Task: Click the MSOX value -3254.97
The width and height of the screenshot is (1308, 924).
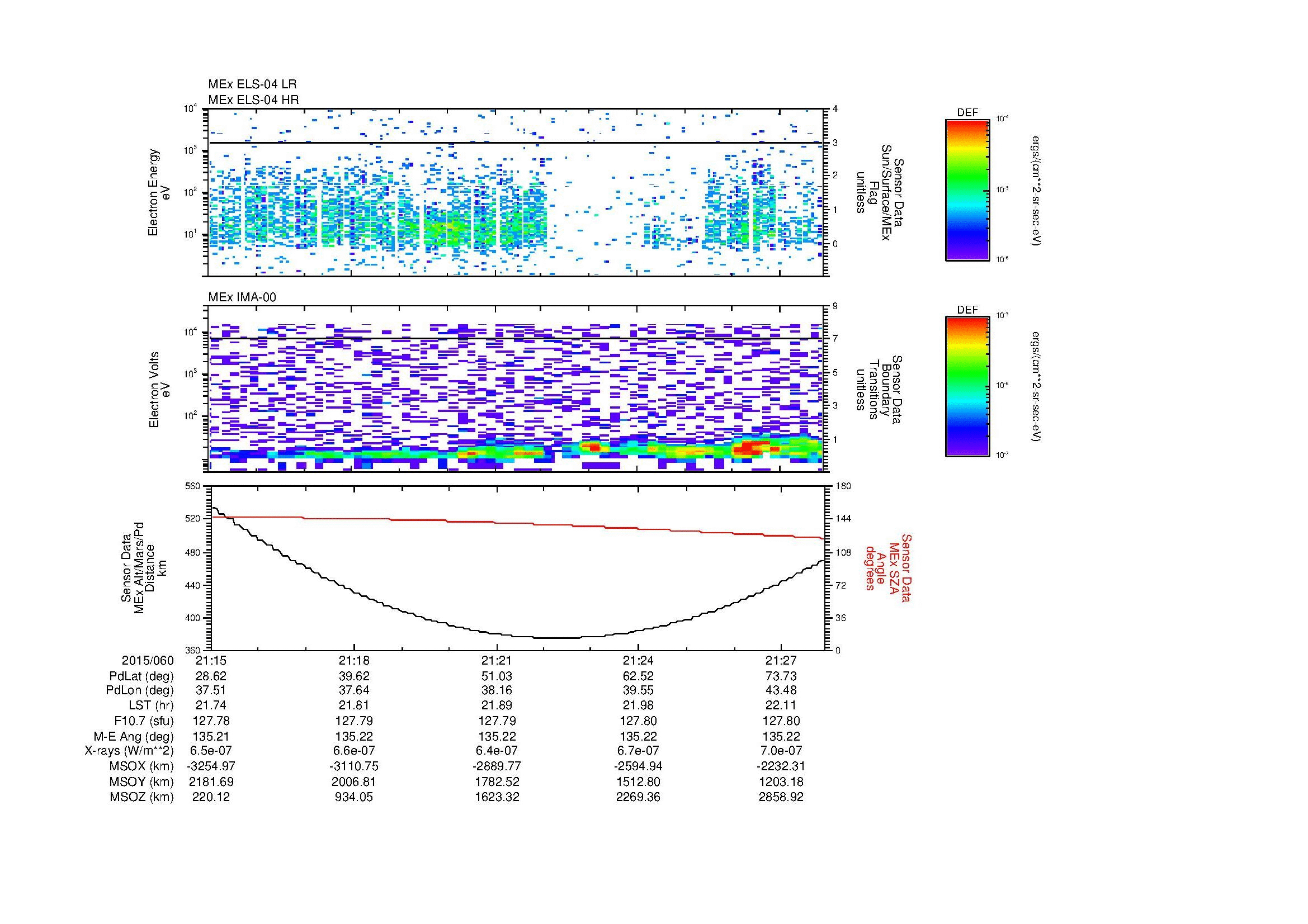Action: (x=211, y=767)
